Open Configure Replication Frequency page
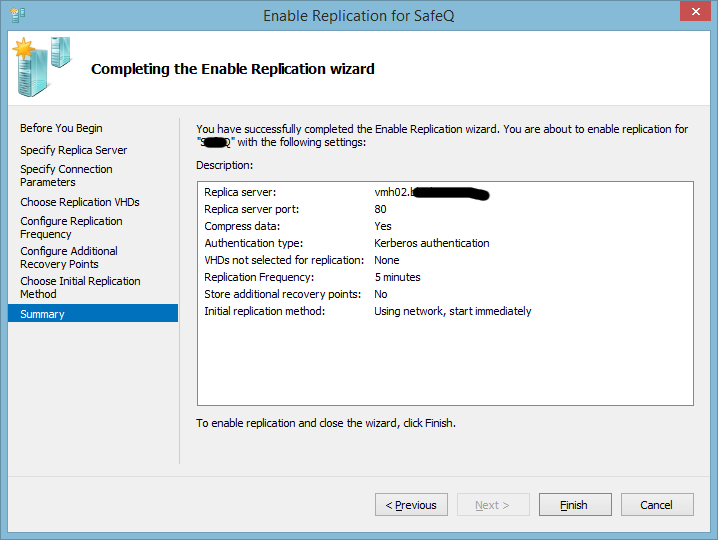The height and width of the screenshot is (540, 718). [x=71, y=227]
